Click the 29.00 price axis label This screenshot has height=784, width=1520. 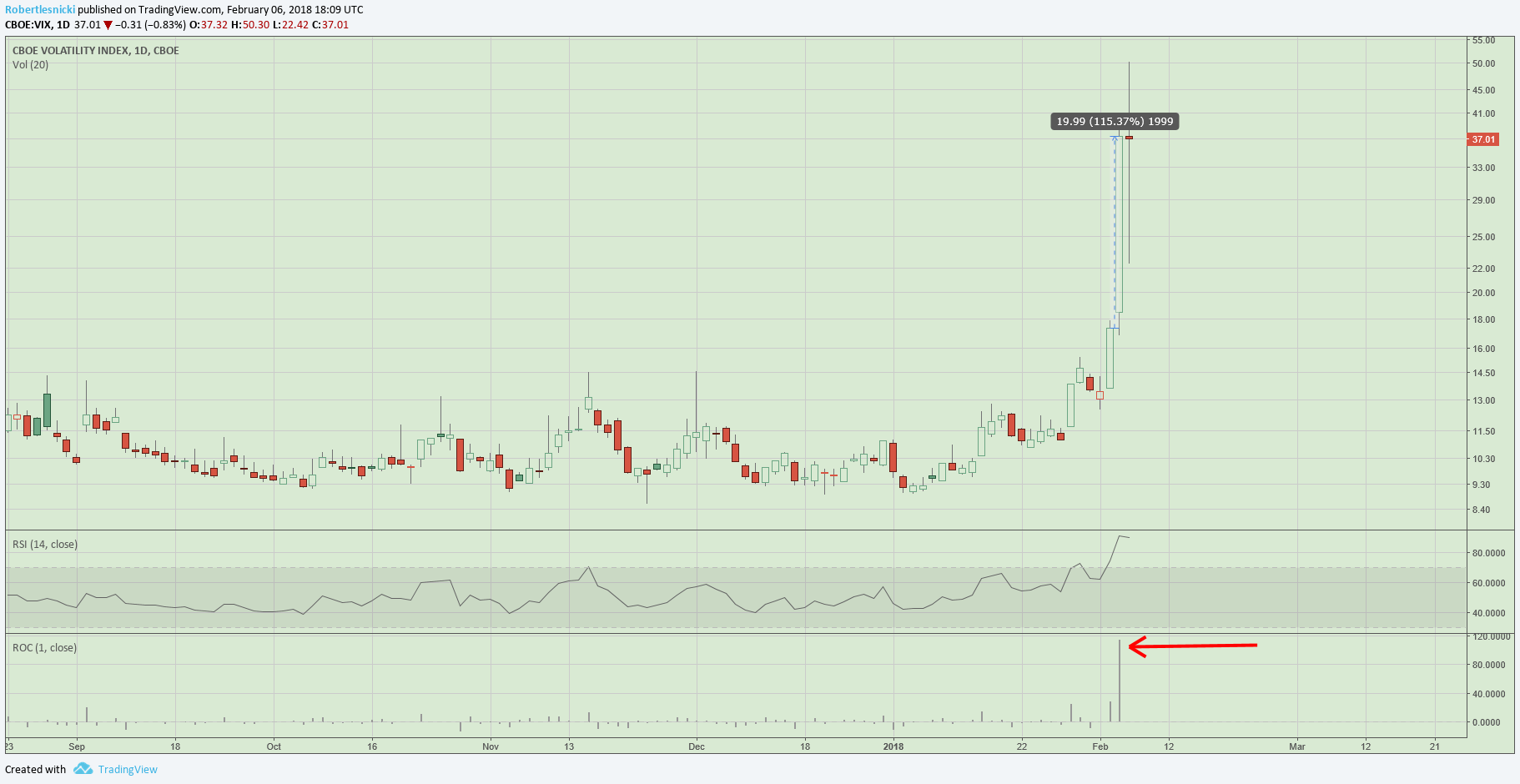tap(1483, 200)
